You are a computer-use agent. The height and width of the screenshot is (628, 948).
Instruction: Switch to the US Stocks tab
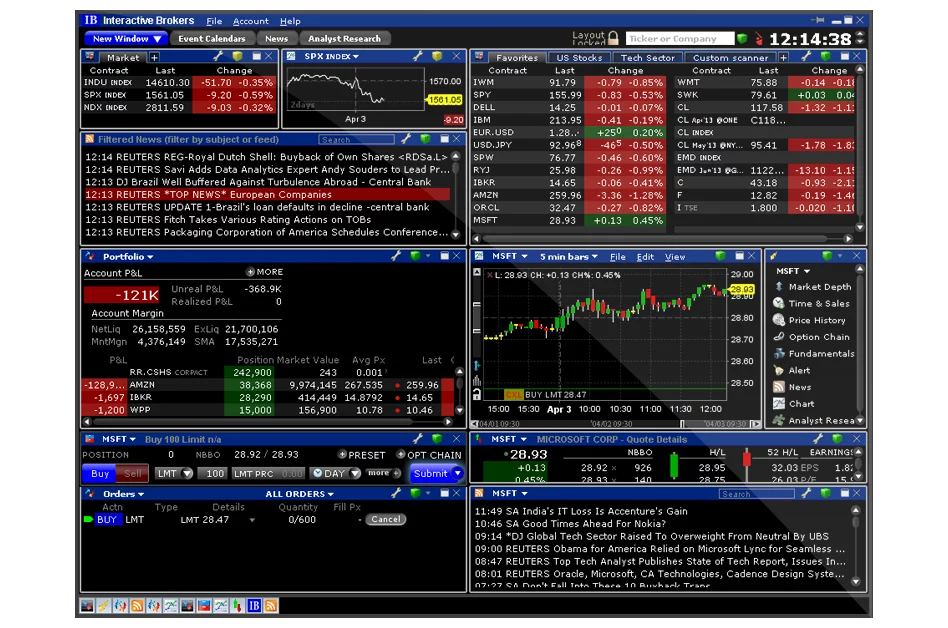coord(579,57)
